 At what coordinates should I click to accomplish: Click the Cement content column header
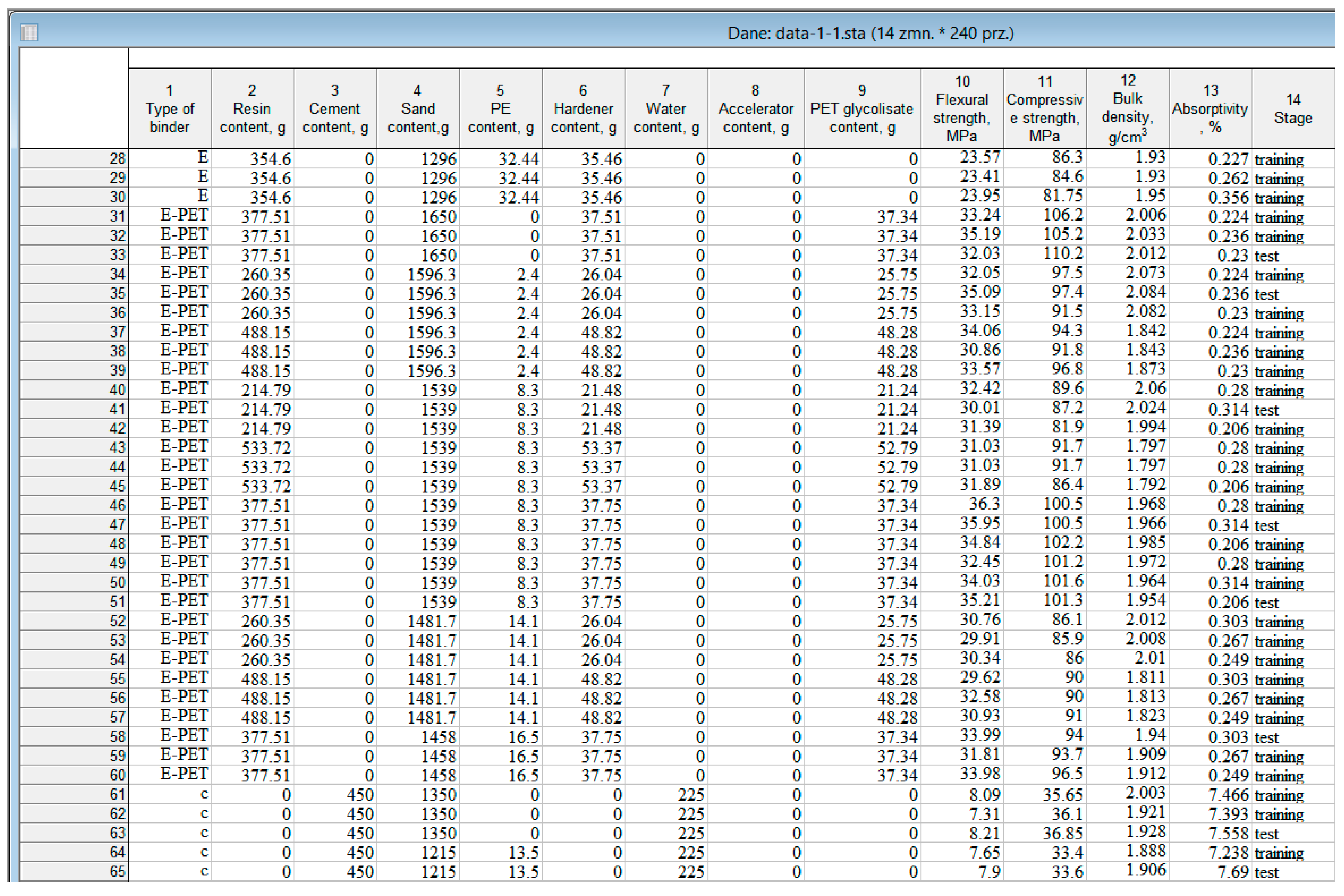tap(335, 108)
